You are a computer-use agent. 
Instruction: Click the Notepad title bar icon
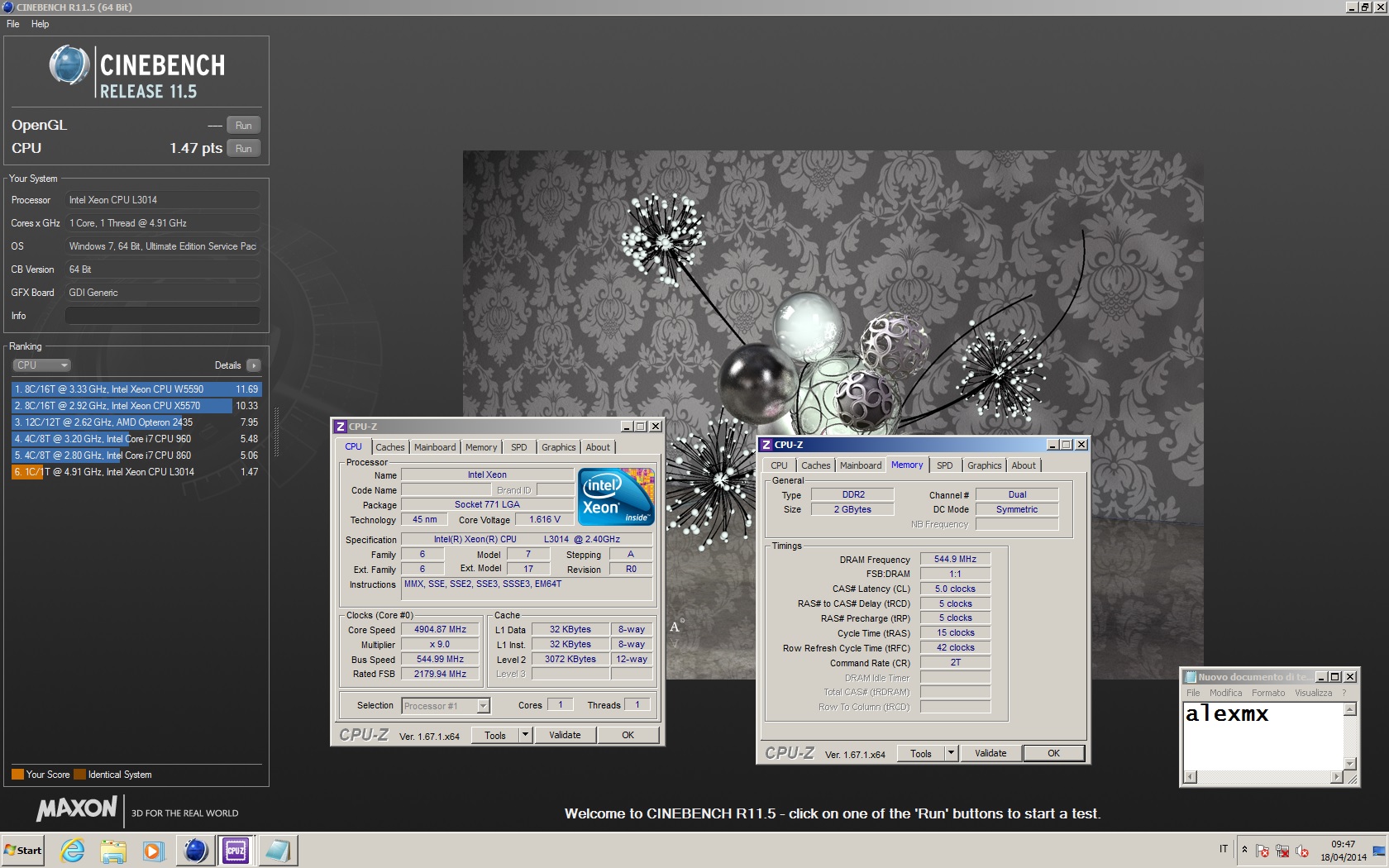[x=1190, y=677]
